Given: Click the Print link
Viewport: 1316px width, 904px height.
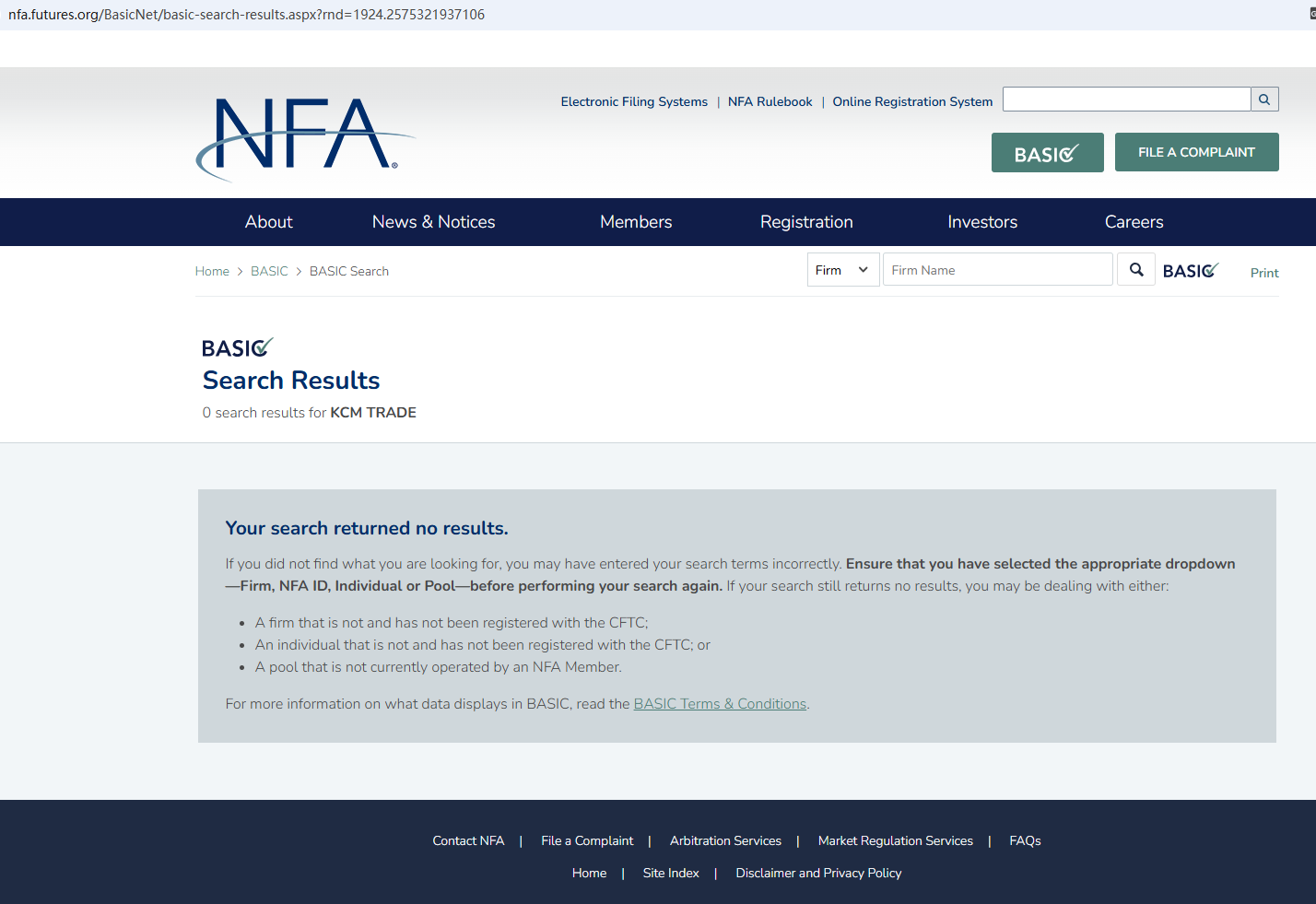Looking at the screenshot, I should coord(1264,273).
